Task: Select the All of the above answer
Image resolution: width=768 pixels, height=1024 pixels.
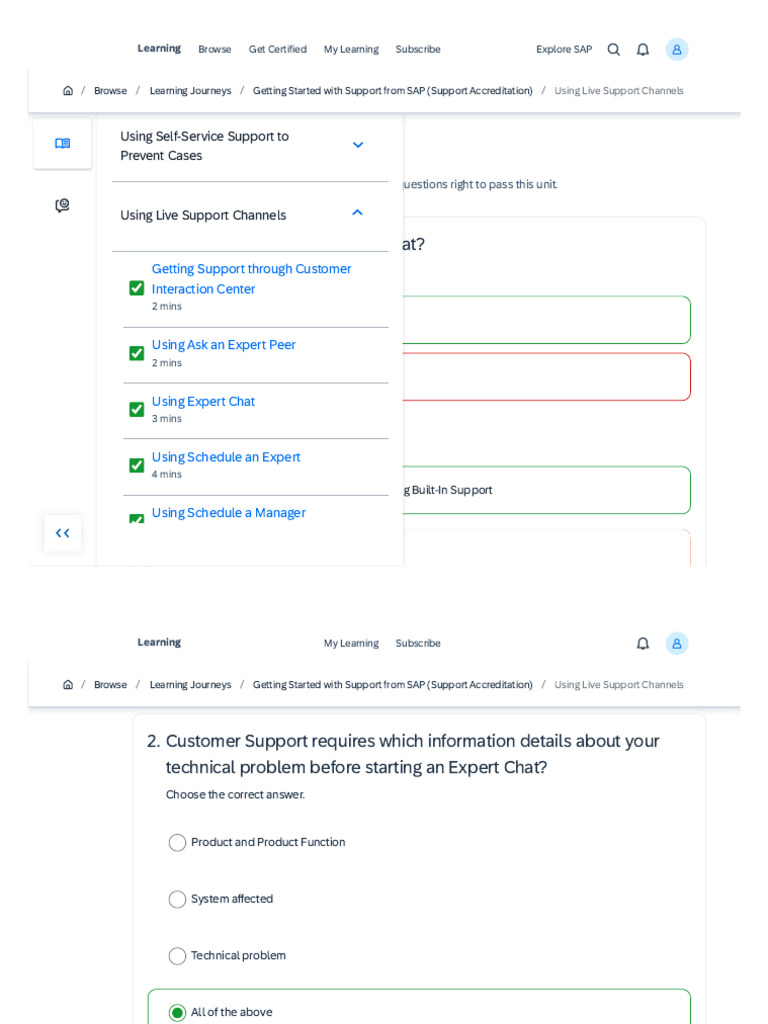Action: [178, 1013]
